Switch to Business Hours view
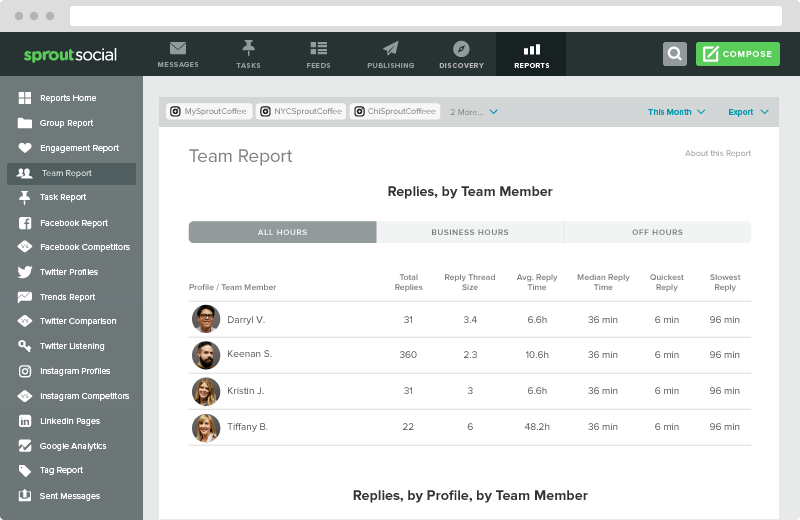The height and width of the screenshot is (520, 800). point(470,232)
